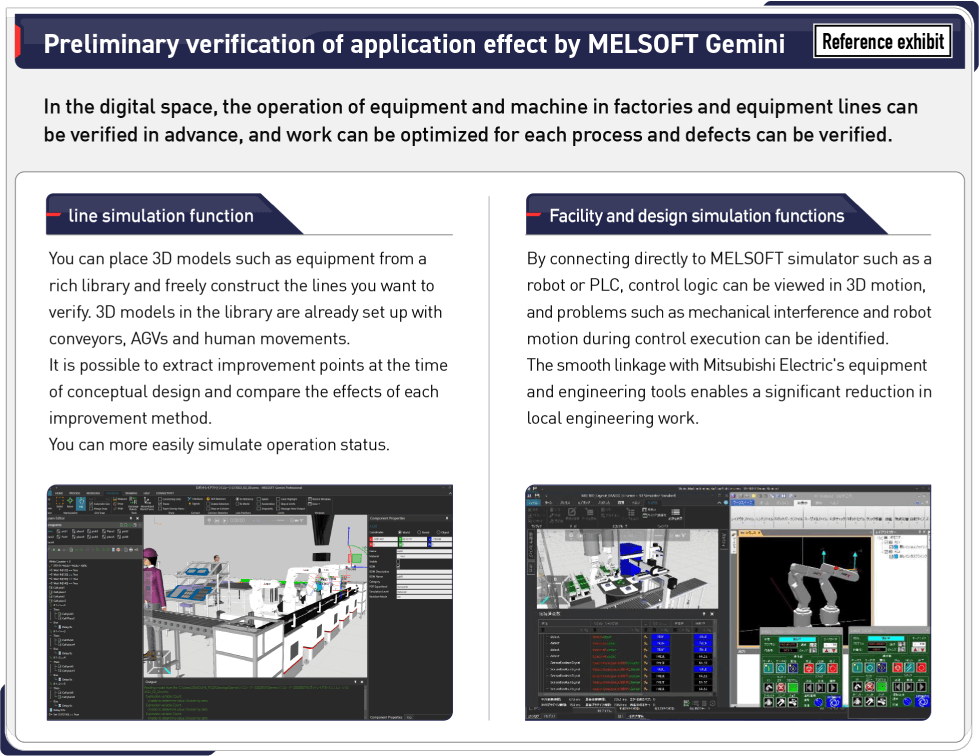The height and width of the screenshot is (756, 979).
Task: Click the Reference exhibit label
Action: pyautogui.click(x=882, y=41)
